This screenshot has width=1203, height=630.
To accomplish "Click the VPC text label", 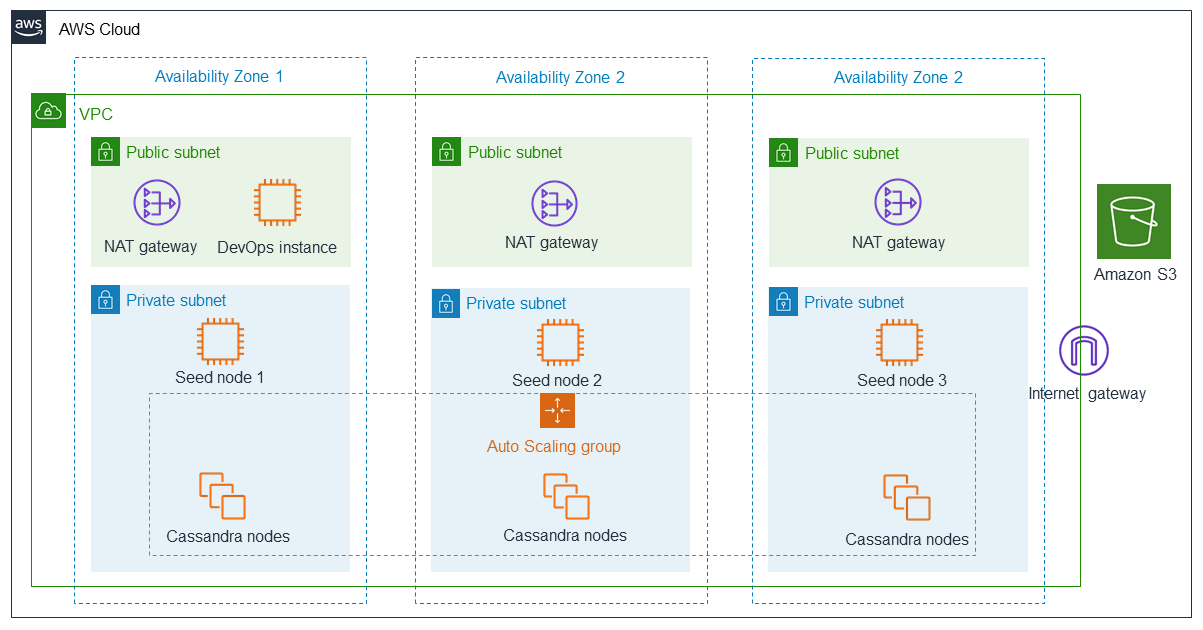I will (x=96, y=114).
